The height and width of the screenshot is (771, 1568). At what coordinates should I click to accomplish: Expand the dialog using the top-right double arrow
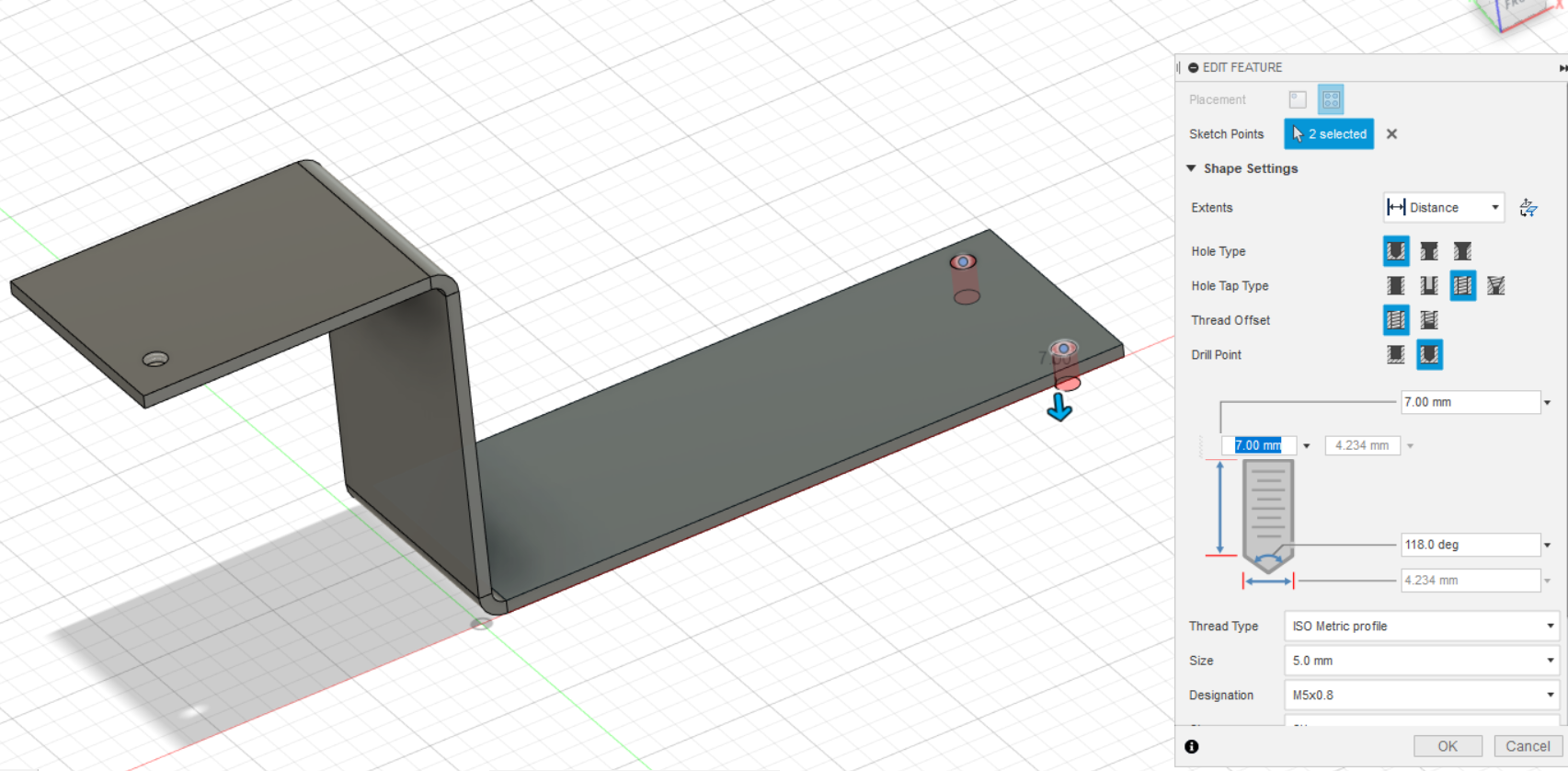point(1562,68)
